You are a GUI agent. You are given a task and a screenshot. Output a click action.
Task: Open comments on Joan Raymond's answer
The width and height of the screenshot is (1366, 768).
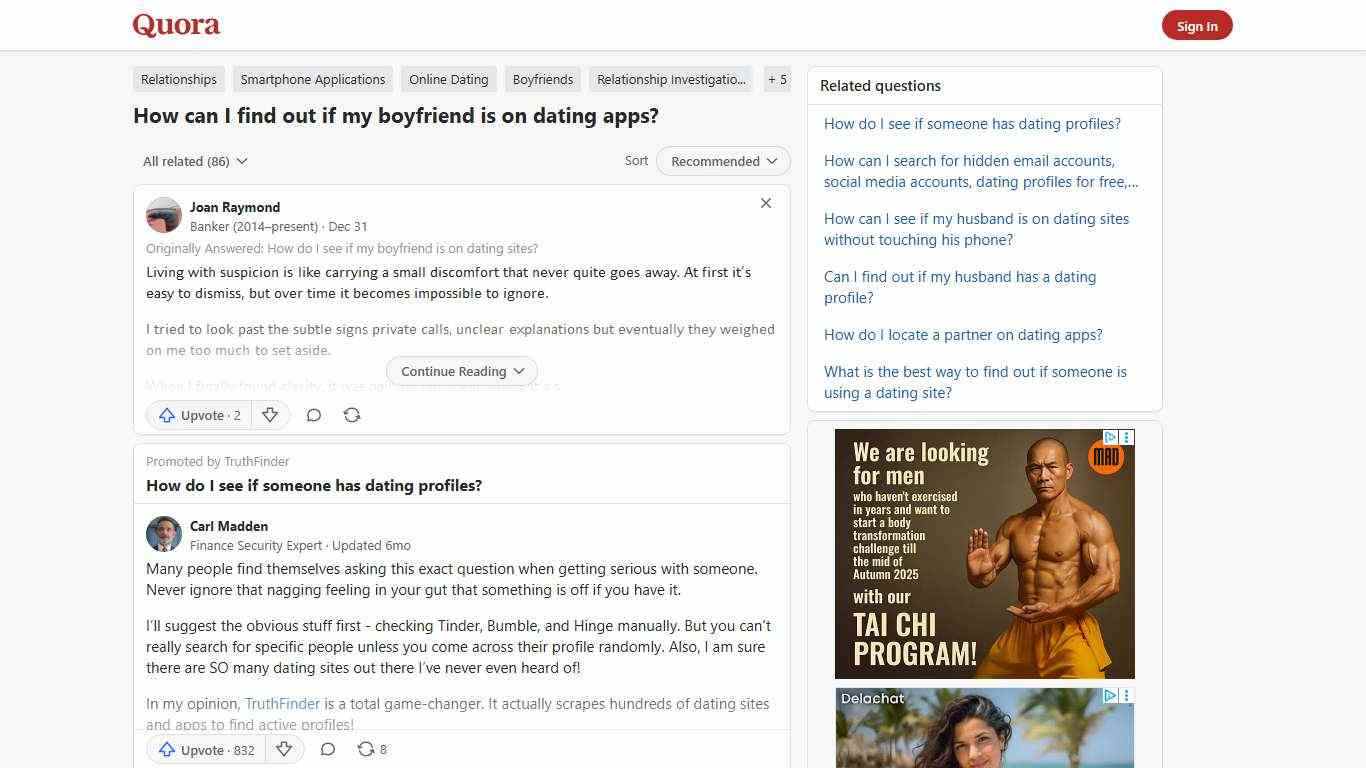pyautogui.click(x=313, y=415)
